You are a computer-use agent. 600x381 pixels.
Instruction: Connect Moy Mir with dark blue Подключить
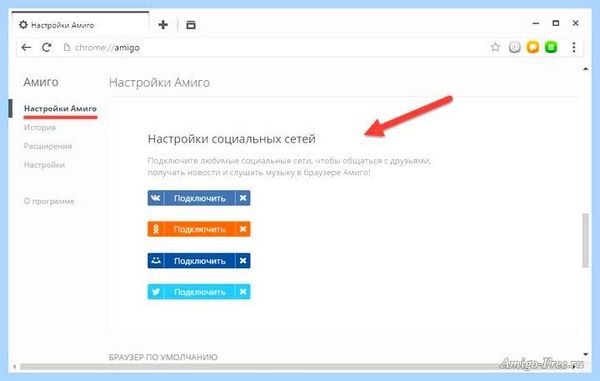(200, 261)
